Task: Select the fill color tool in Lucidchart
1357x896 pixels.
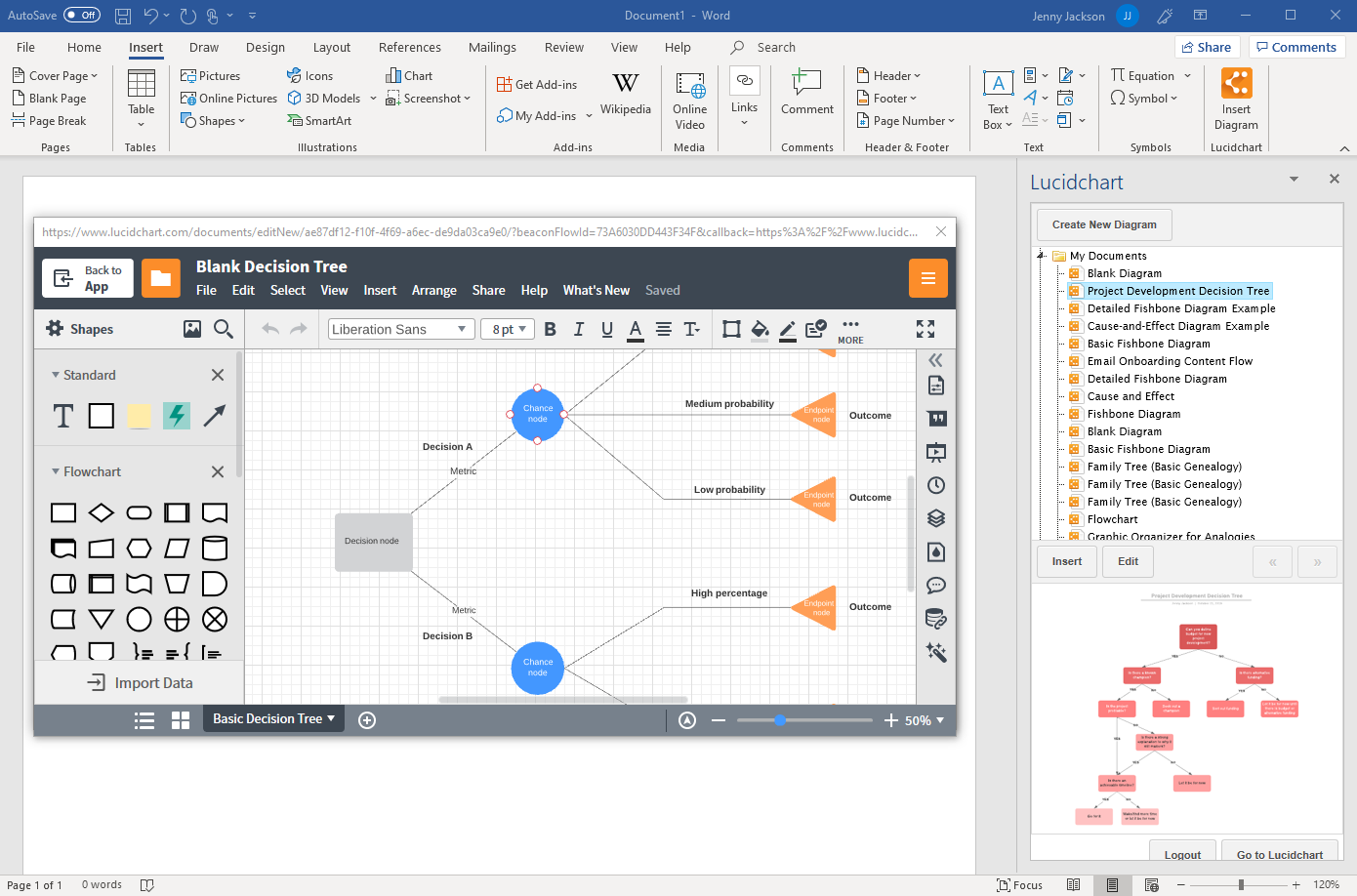Action: point(761,329)
